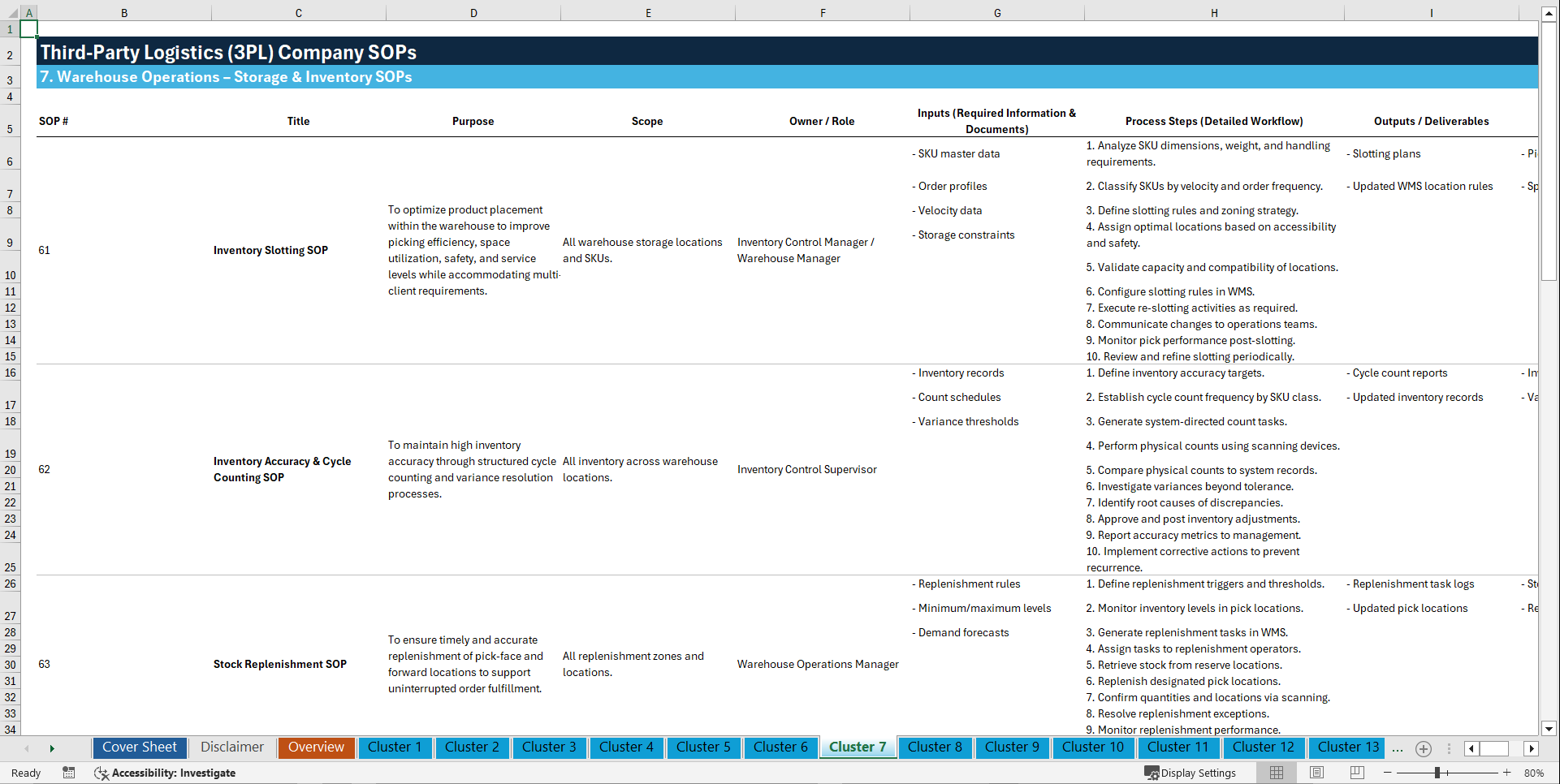Select the Normal view icon in status bar
The image size is (1560, 784).
(1276, 773)
